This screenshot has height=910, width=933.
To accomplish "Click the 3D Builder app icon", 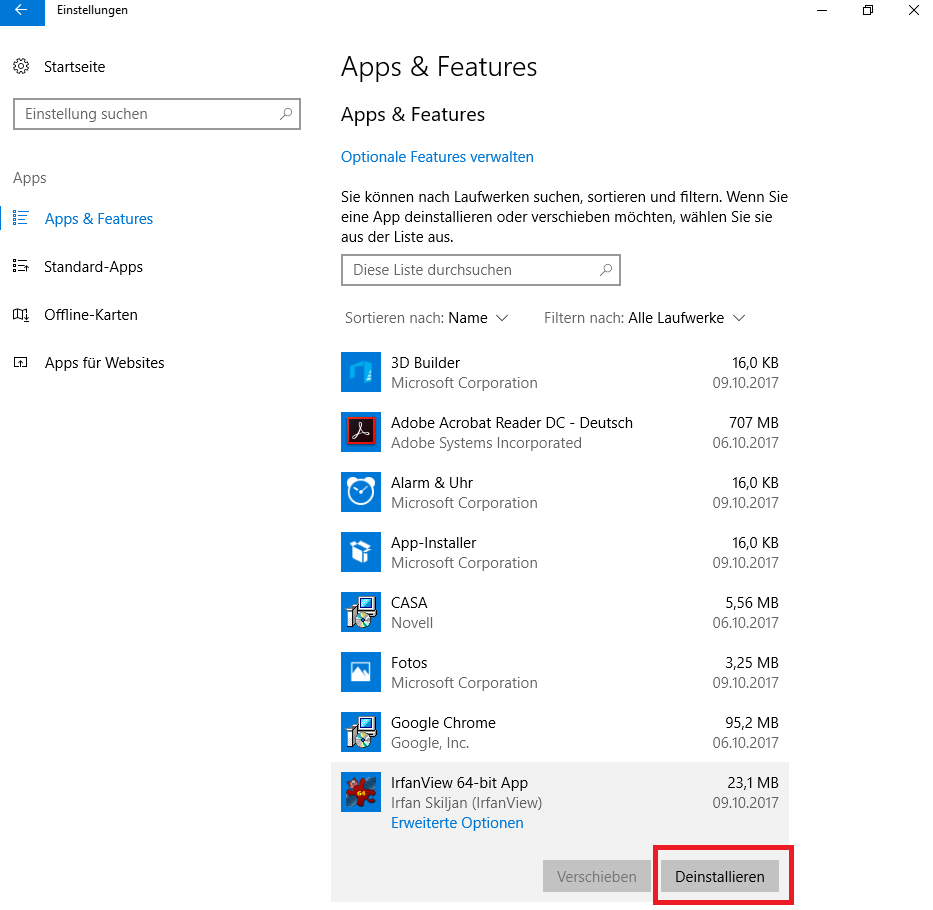I will [361, 372].
